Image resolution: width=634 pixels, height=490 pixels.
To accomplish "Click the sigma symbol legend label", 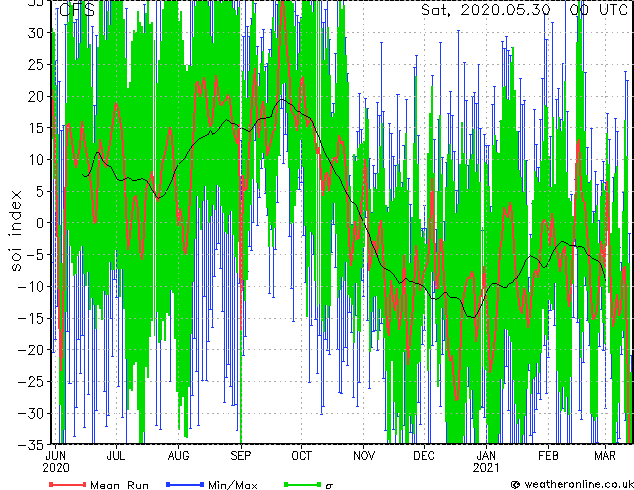I will [x=329, y=486].
